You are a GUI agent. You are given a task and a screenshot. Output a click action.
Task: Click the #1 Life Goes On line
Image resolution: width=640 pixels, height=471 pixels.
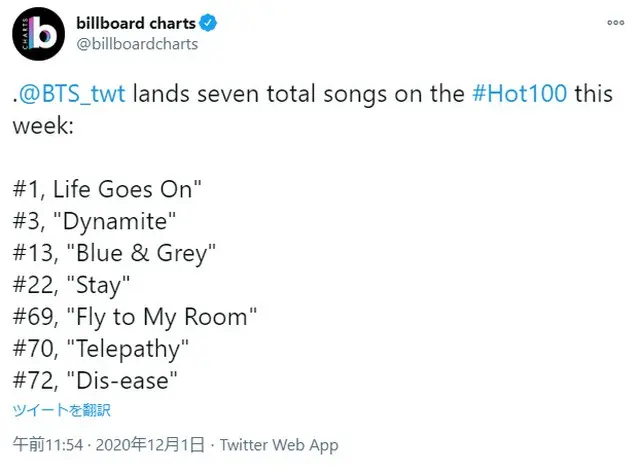[x=107, y=189]
